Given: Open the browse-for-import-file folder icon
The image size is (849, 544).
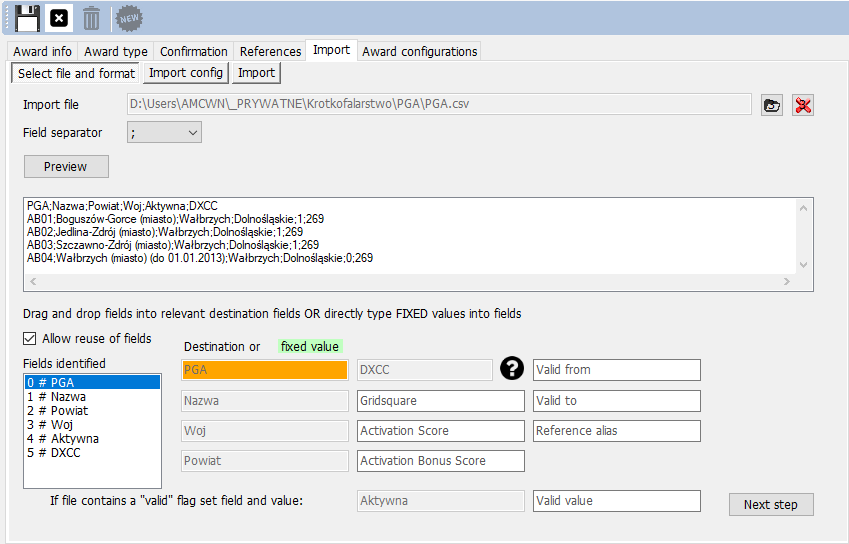Looking at the screenshot, I should point(772,105).
